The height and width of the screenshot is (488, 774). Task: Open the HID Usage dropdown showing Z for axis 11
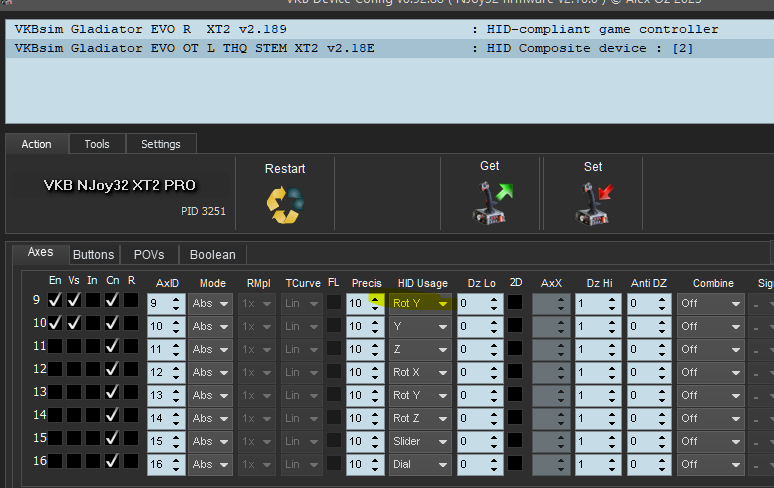(x=420, y=349)
